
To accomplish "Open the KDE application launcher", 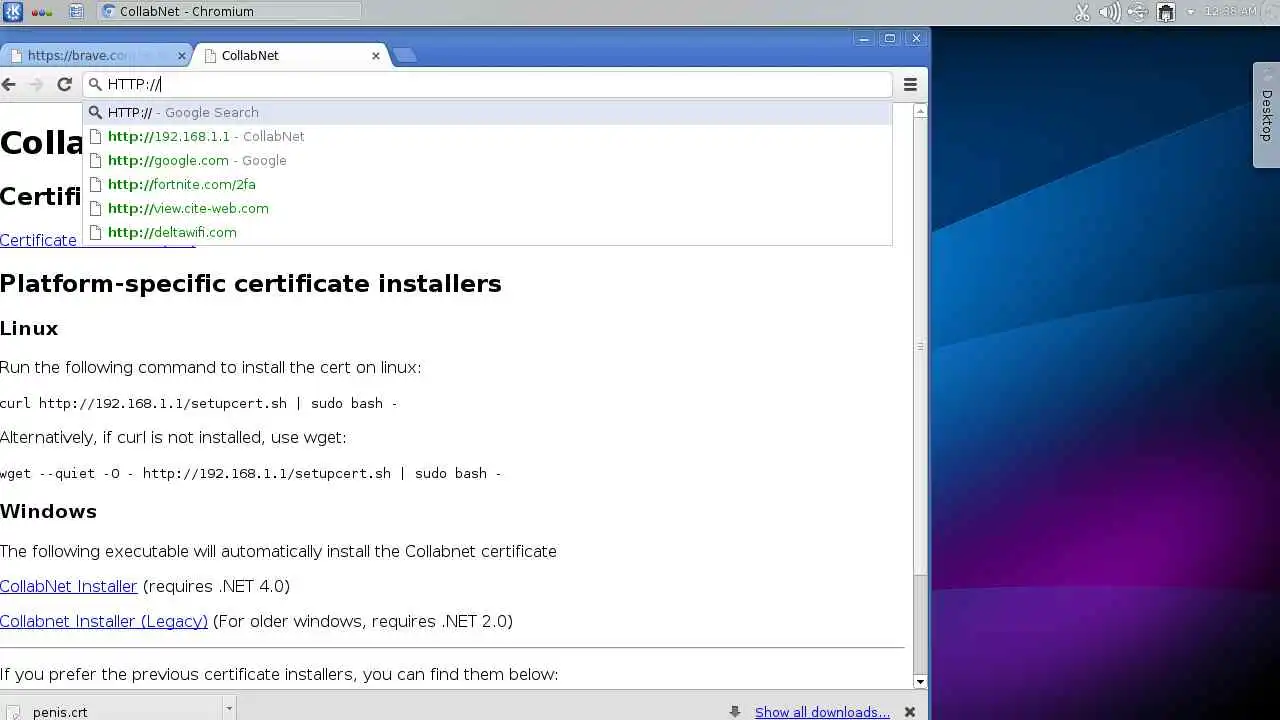I will (x=13, y=12).
